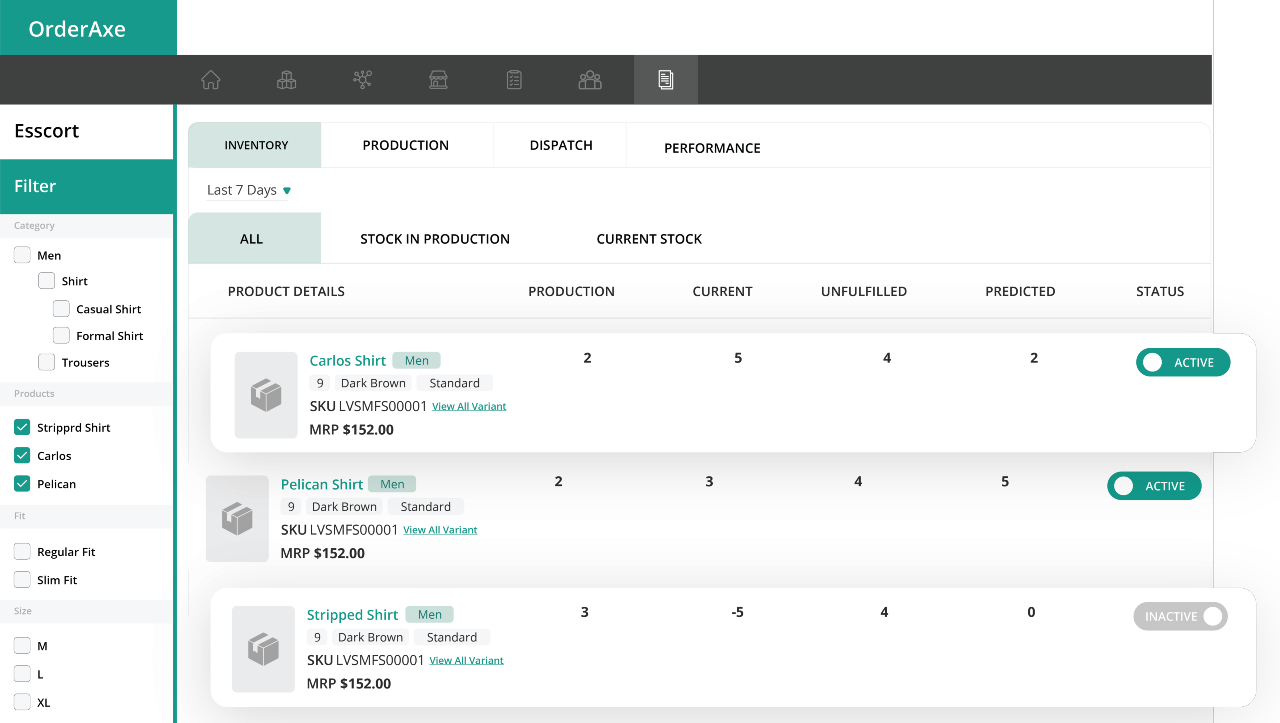The height and width of the screenshot is (723, 1280).
Task: Switch to the PRODUCTION tab
Action: tap(405, 145)
